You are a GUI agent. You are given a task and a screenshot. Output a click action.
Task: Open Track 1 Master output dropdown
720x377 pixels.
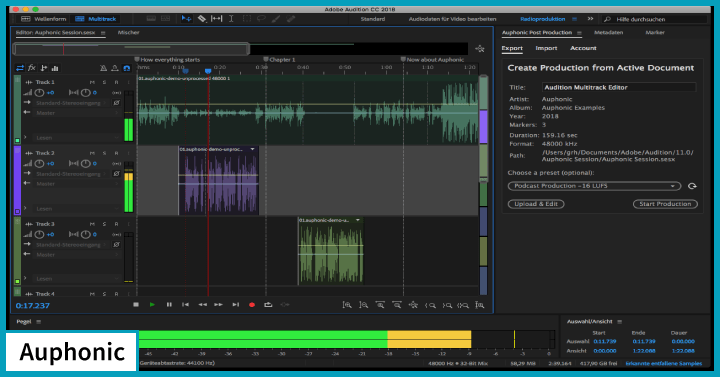coord(76,113)
